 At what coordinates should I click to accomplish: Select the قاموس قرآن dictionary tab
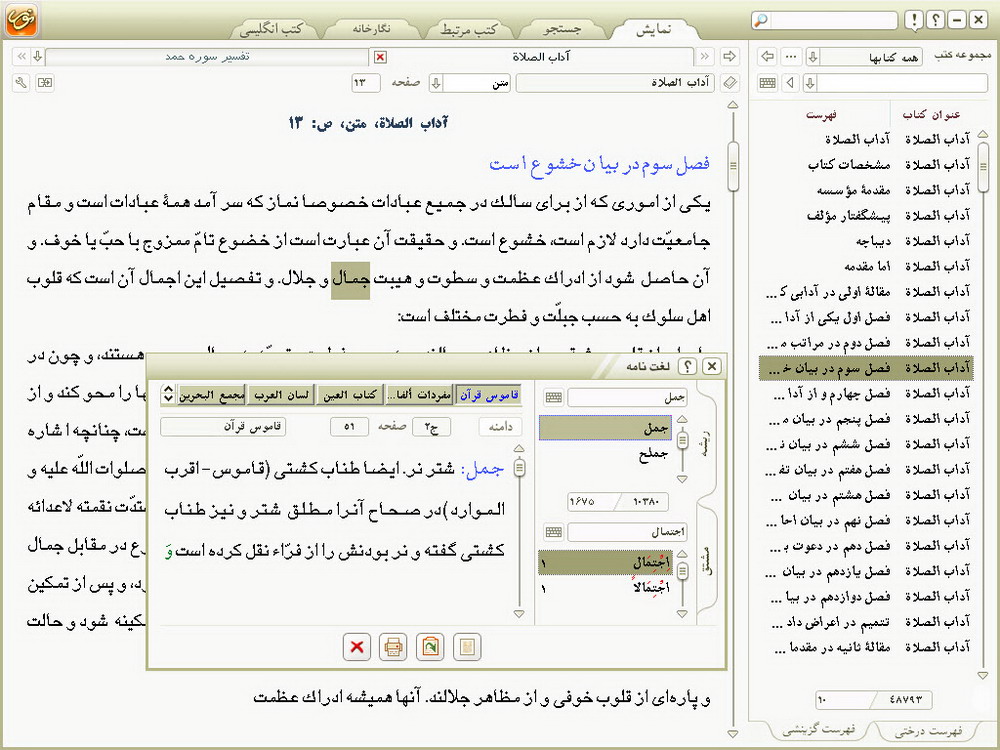pyautogui.click(x=489, y=395)
